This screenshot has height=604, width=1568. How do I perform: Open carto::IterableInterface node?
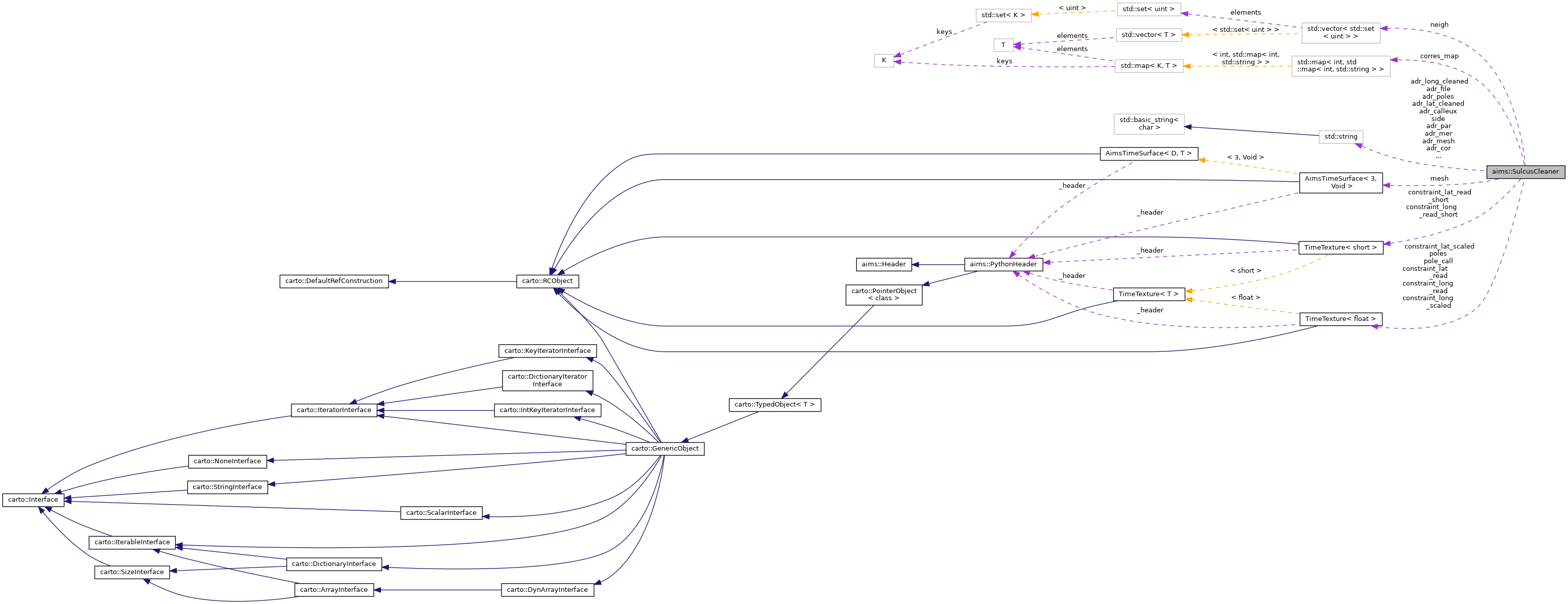tap(132, 543)
